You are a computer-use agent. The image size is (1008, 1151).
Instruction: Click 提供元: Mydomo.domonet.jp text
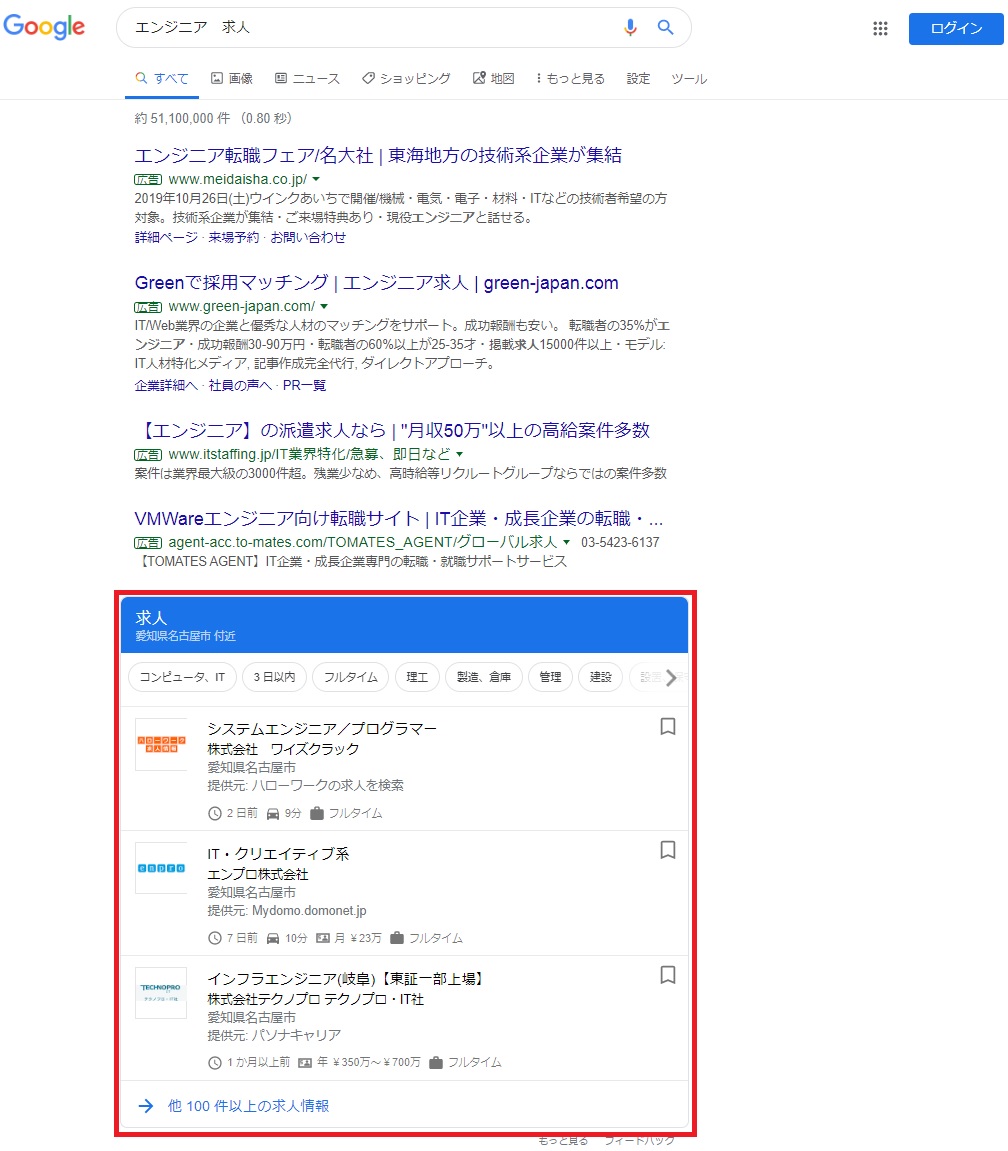coord(287,910)
